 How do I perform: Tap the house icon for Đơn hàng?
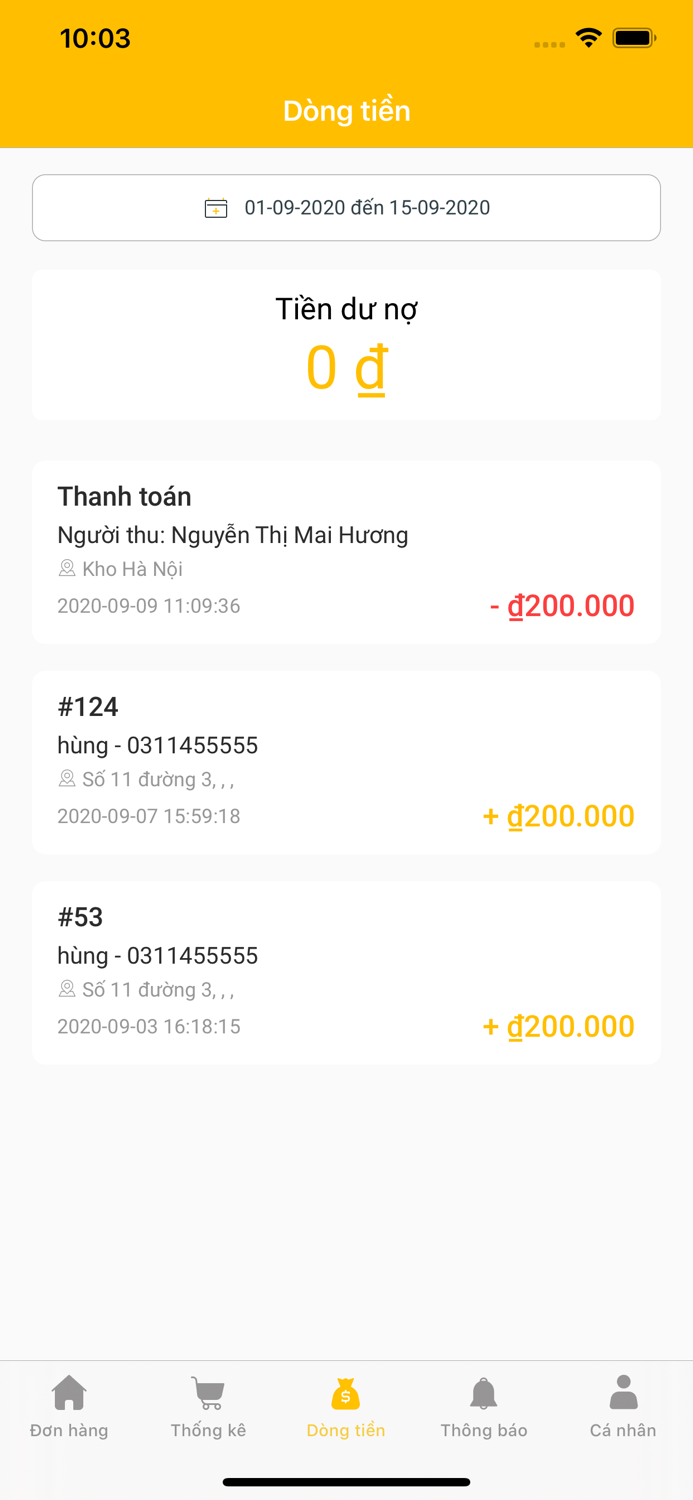tap(69, 1392)
